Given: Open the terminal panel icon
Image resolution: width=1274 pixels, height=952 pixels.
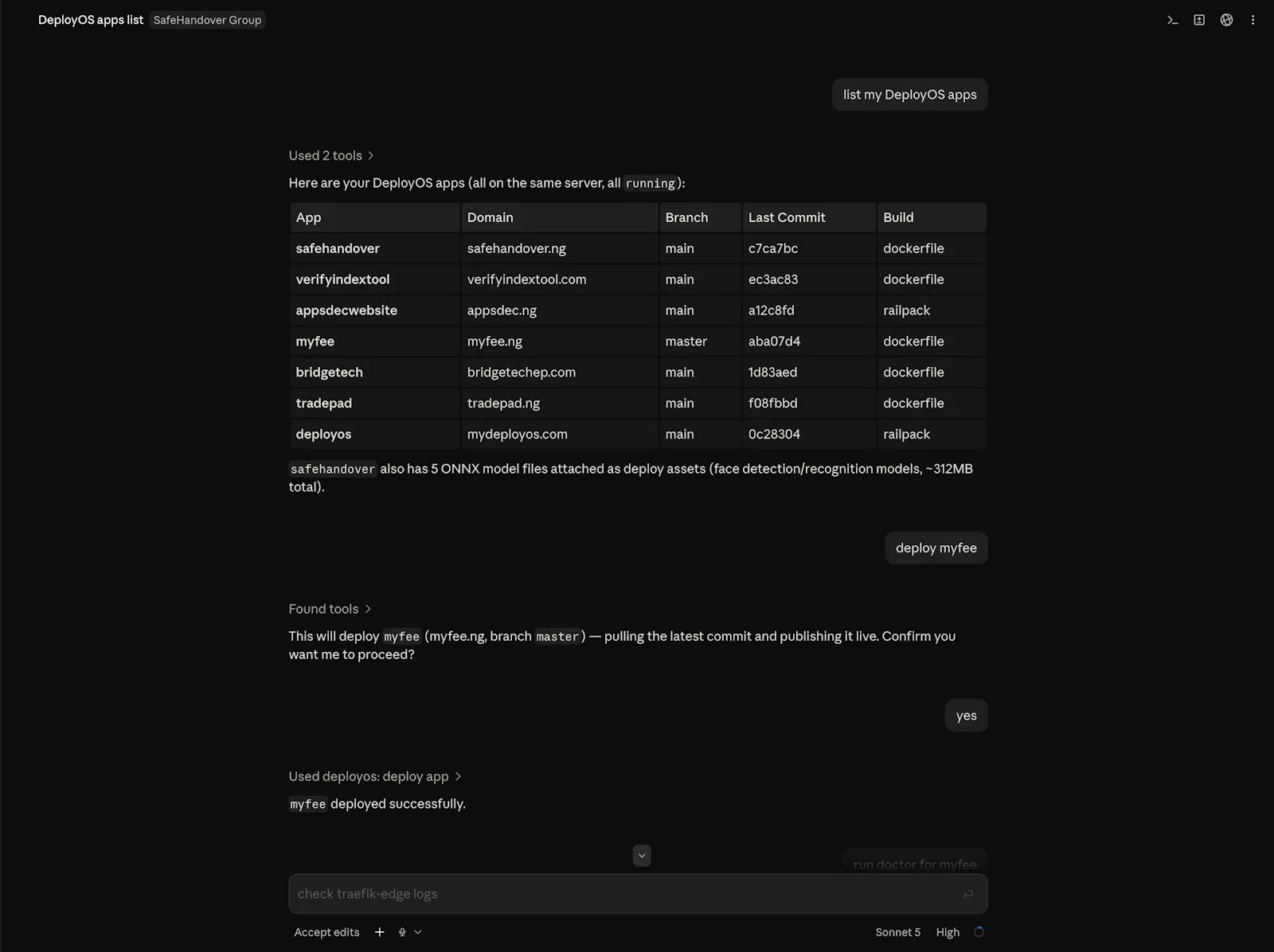Looking at the screenshot, I should [1172, 20].
